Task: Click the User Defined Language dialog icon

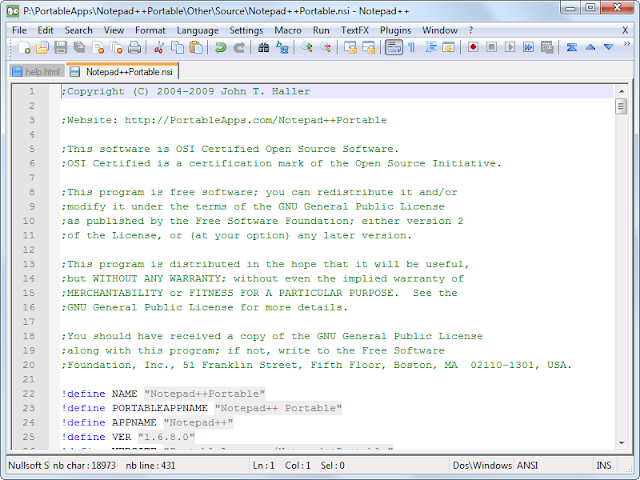Action: click(x=449, y=48)
